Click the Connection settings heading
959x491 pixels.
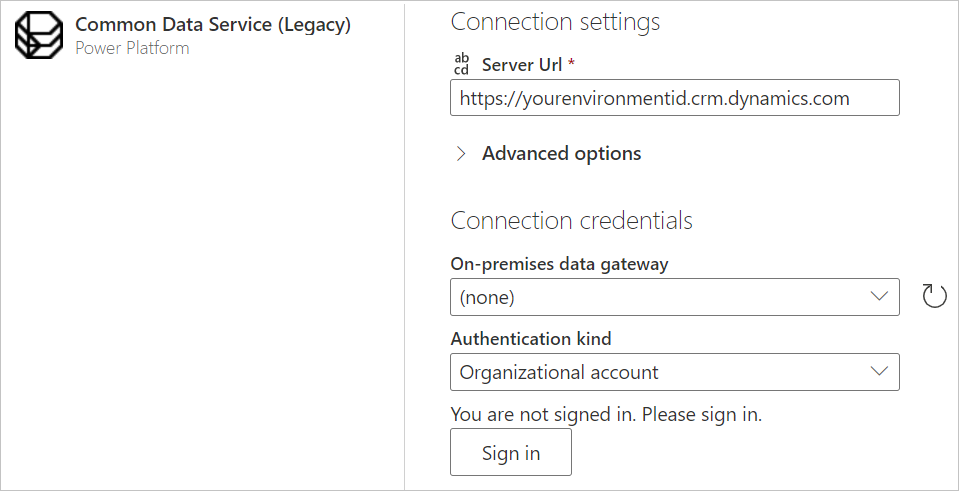pos(555,21)
